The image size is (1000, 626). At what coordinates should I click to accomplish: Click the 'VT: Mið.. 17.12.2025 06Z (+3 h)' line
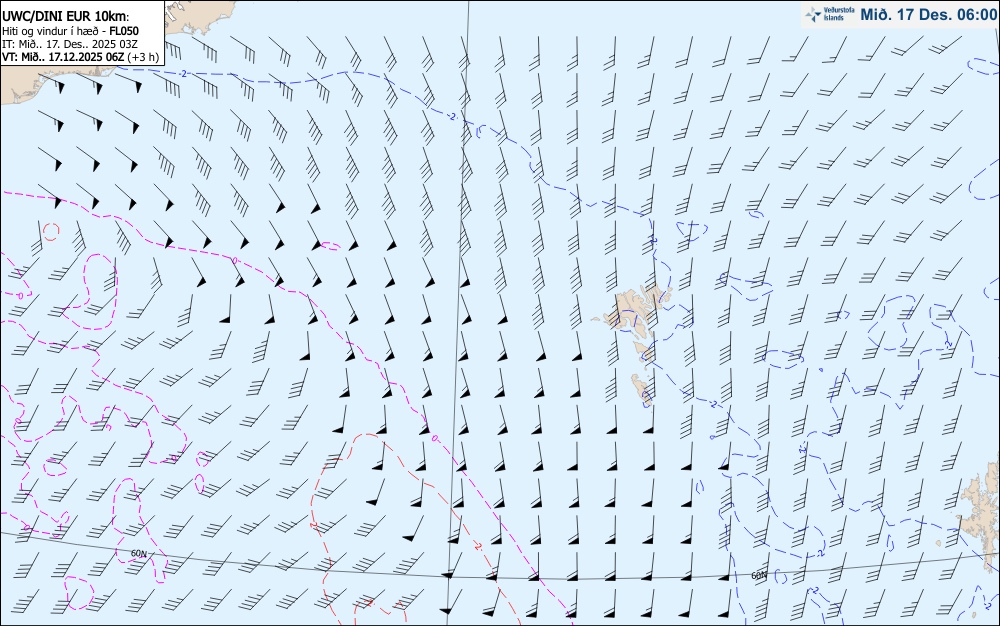[x=80, y=57]
